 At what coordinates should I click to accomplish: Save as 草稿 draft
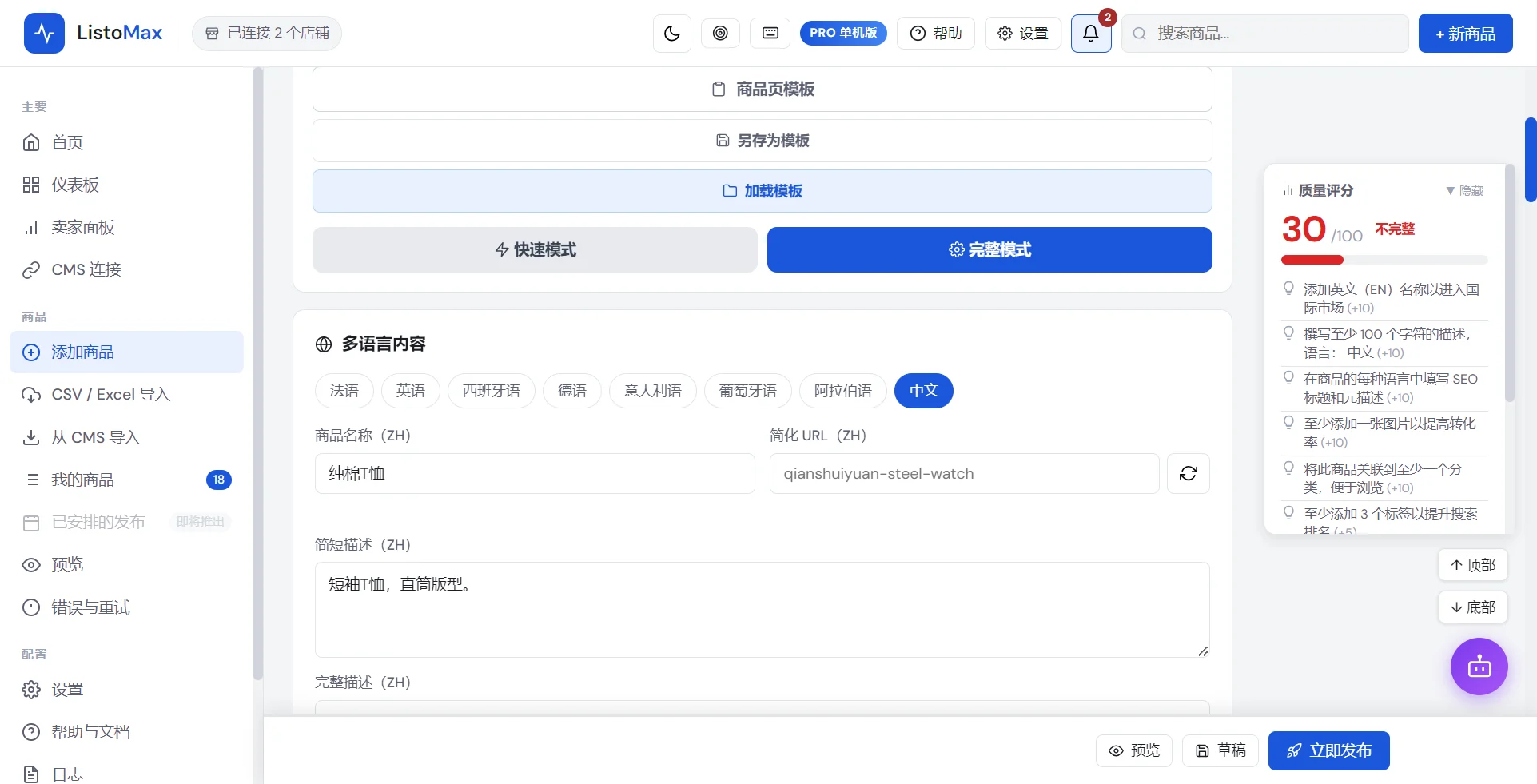pyautogui.click(x=1220, y=750)
